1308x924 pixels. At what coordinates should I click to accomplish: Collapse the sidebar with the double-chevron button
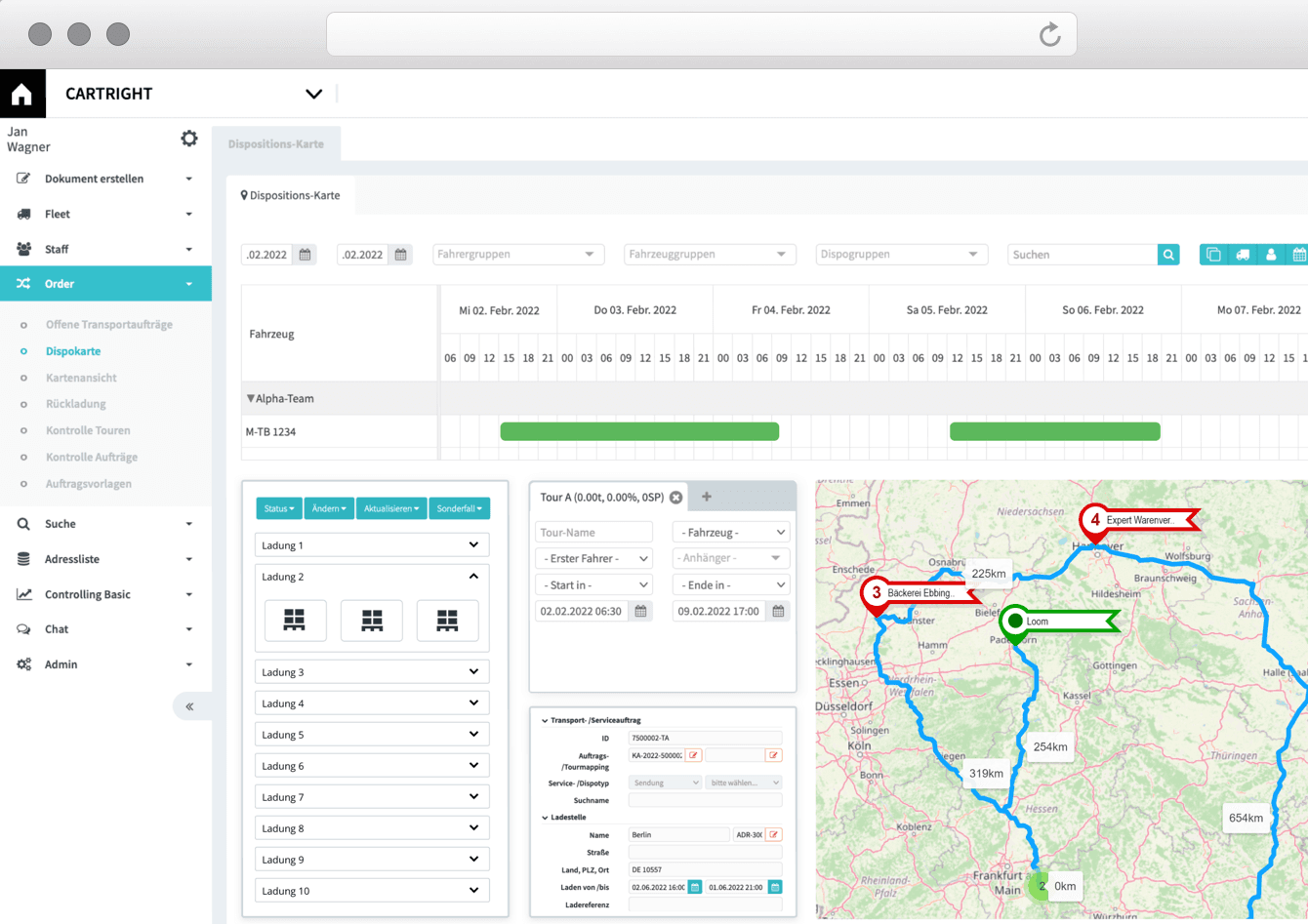click(189, 706)
